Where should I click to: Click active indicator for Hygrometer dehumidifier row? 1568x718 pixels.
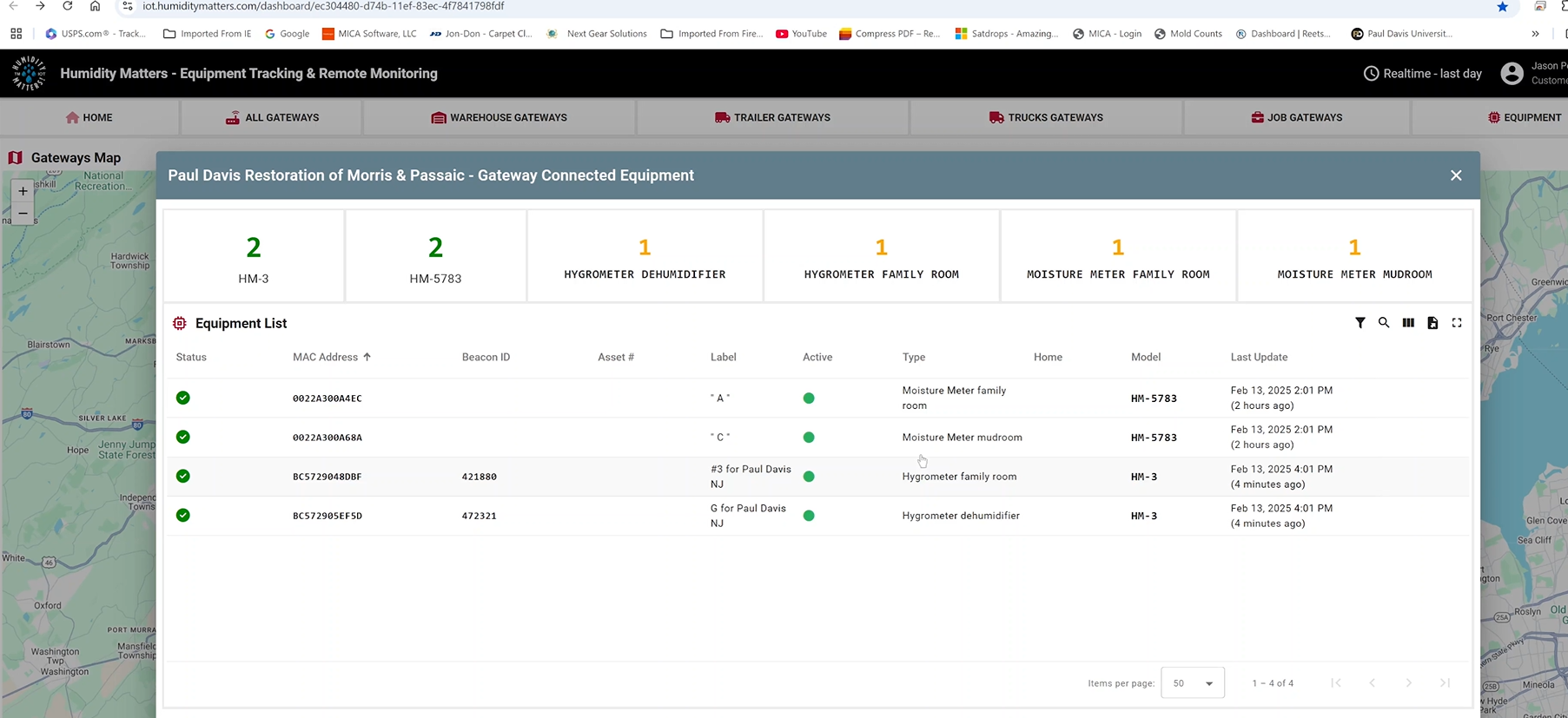[x=809, y=516]
